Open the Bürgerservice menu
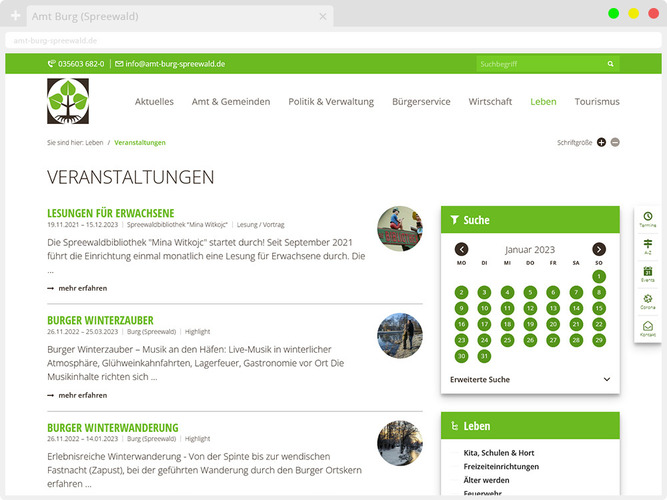The image size is (667, 500). point(421,102)
